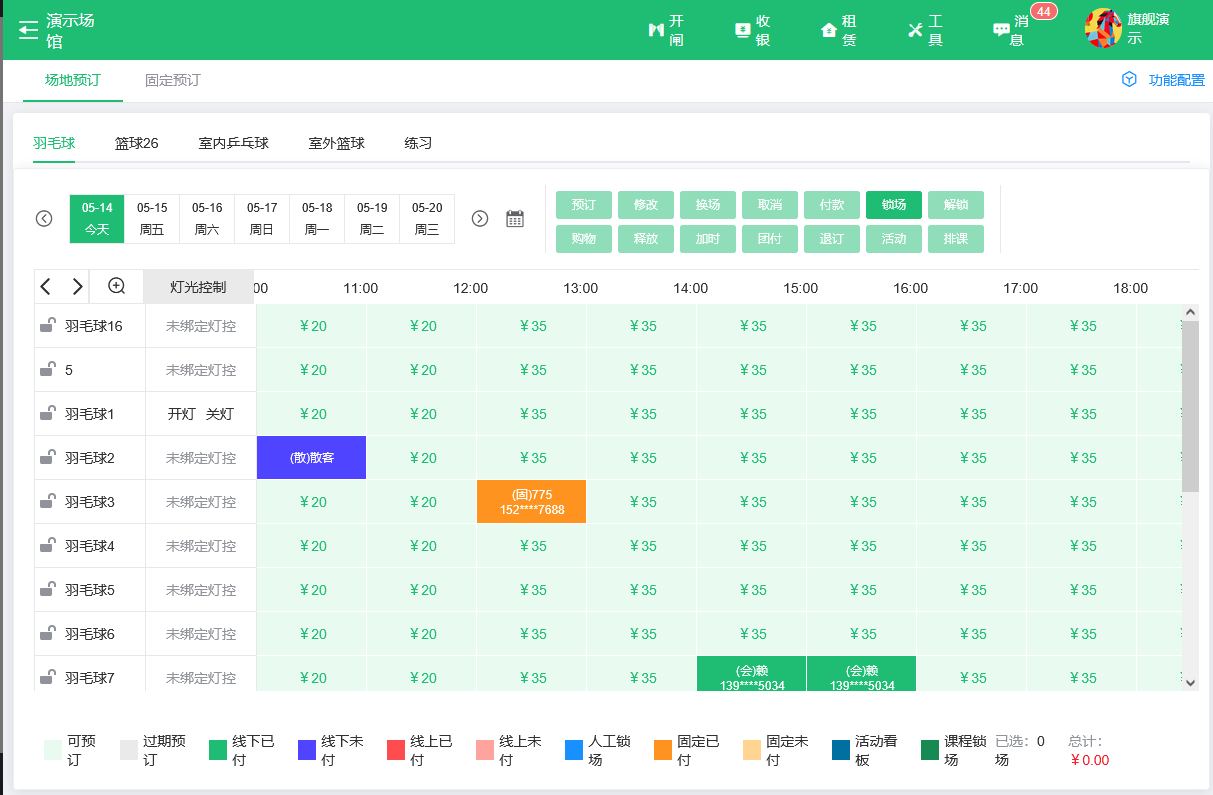The image size is (1213, 795).
Task: Turn off lights with 关灯 for 羽毛球1
Action: pos(219,414)
